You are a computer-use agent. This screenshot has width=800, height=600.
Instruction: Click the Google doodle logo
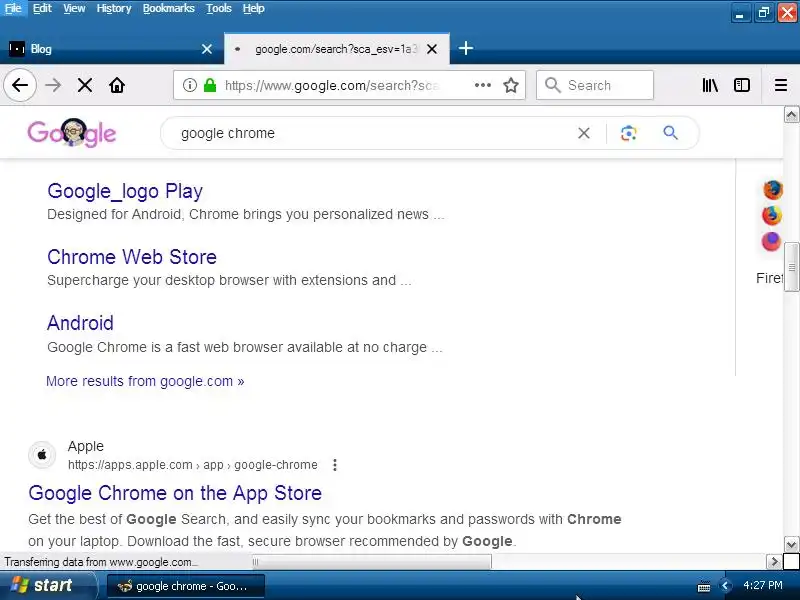(x=72, y=133)
